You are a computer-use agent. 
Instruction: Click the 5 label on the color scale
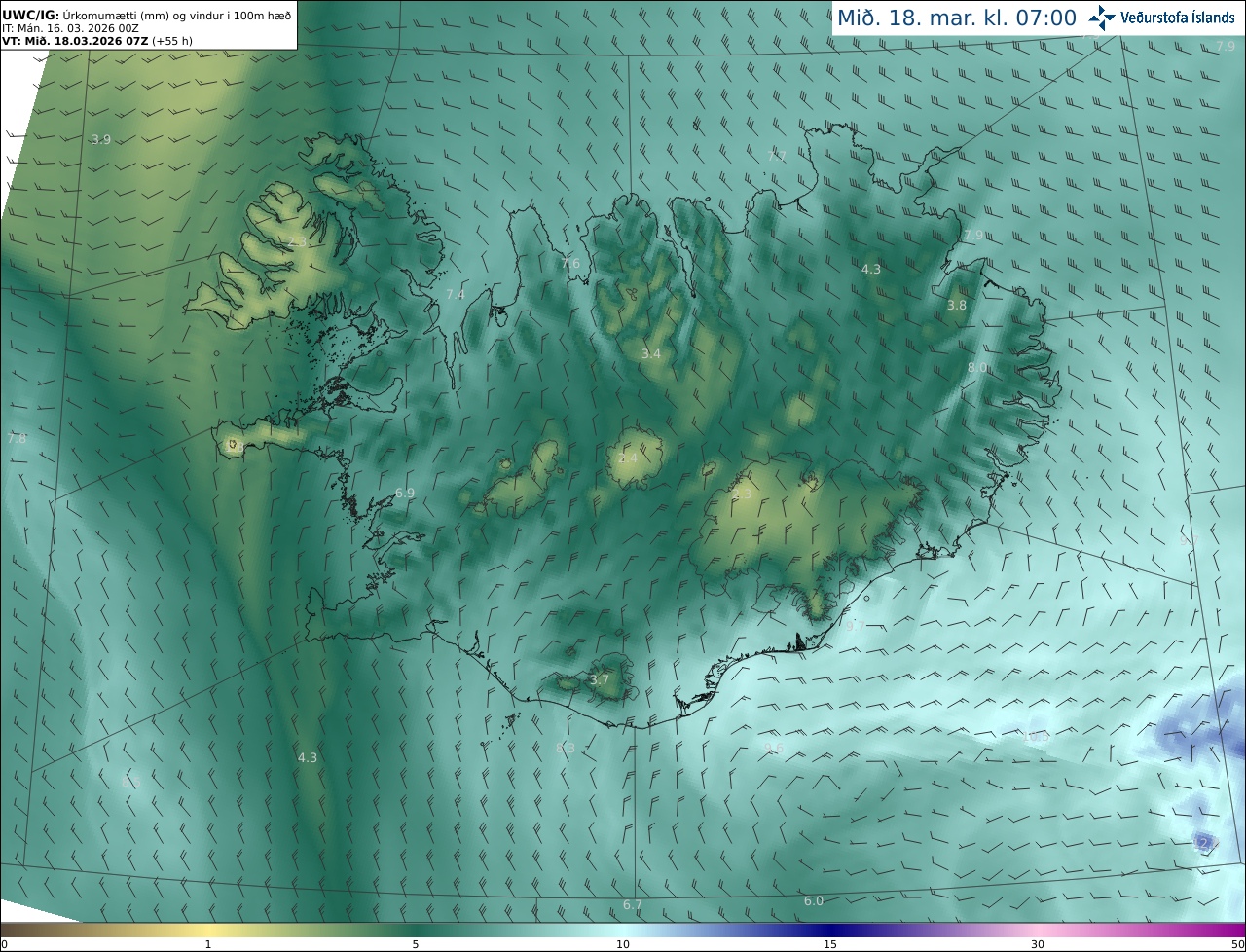click(x=415, y=944)
